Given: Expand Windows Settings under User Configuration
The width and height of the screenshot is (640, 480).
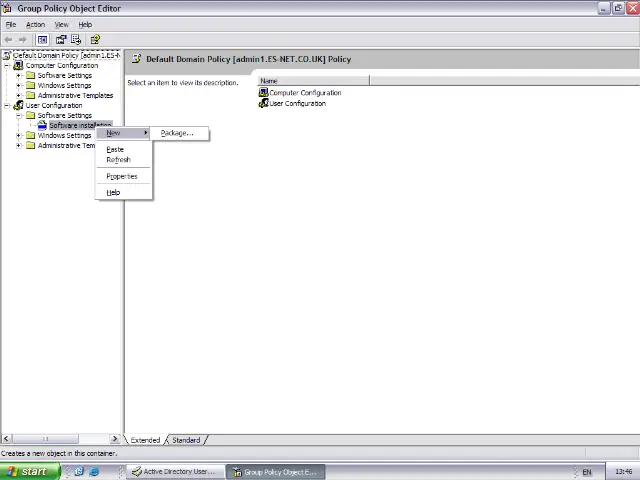Looking at the screenshot, I should click(19, 136).
